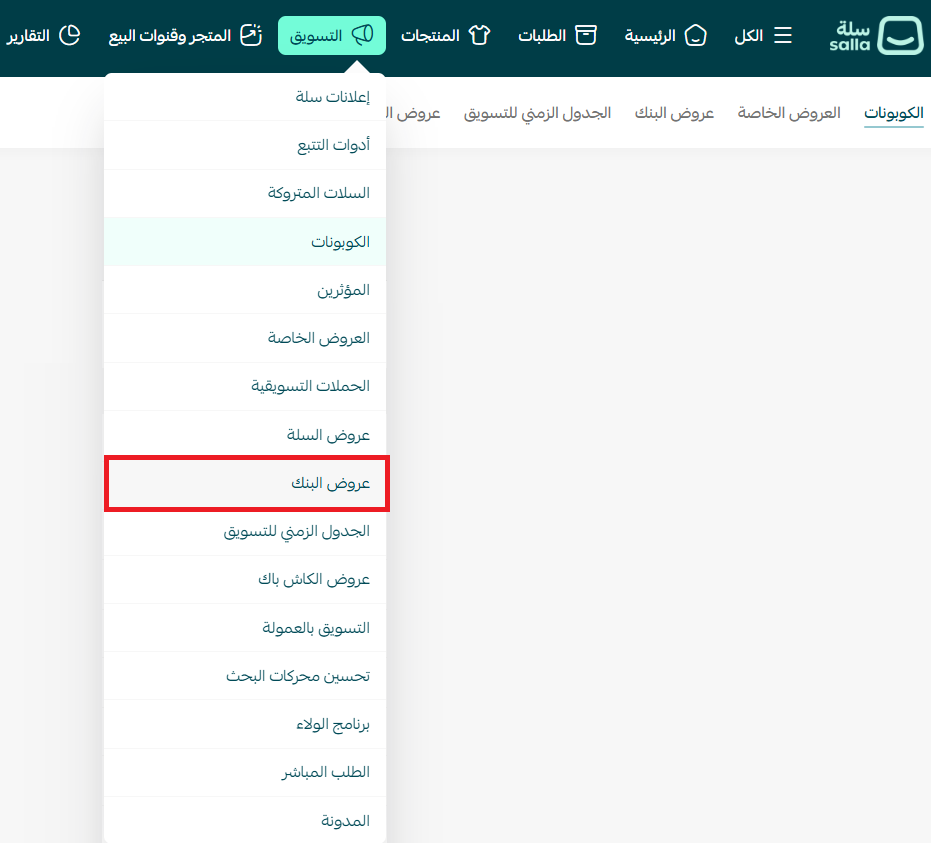
Task: Open المدونة at the bottom of the menu
Action: [x=345, y=821]
